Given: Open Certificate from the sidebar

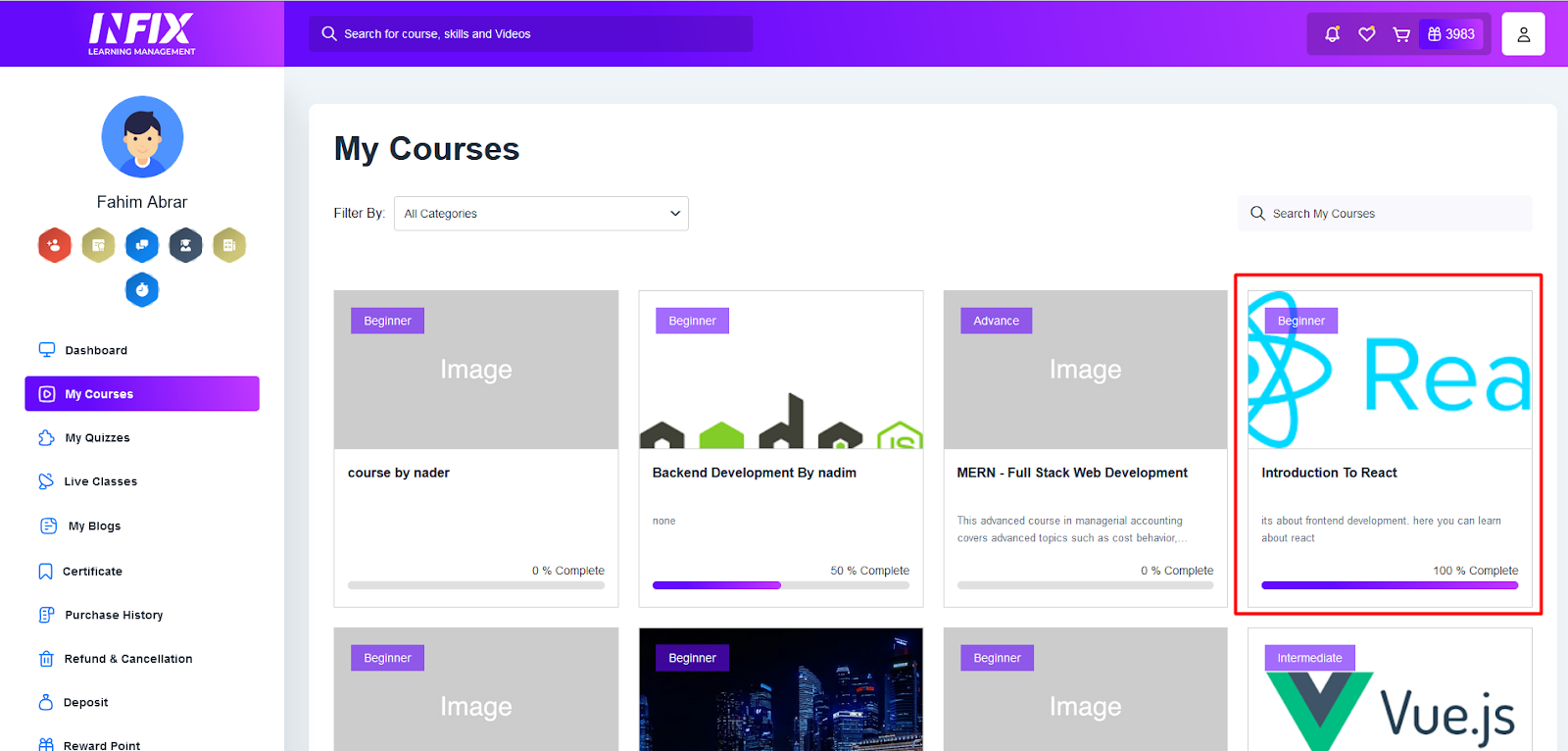Looking at the screenshot, I should tap(92, 572).
